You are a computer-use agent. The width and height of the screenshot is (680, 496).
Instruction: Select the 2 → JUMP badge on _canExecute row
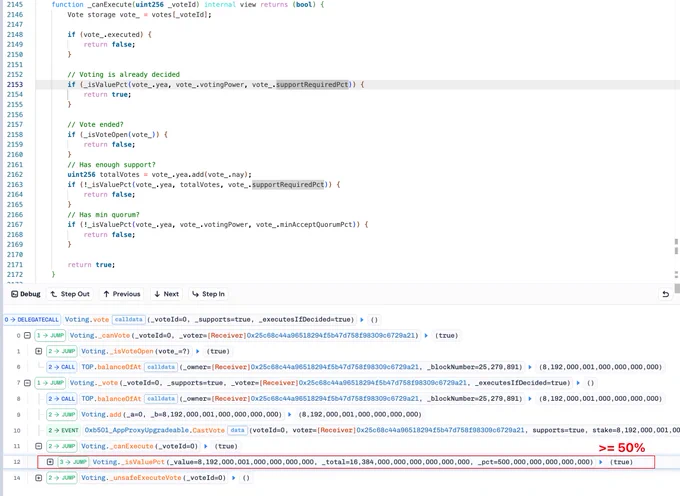pyautogui.click(x=62, y=446)
